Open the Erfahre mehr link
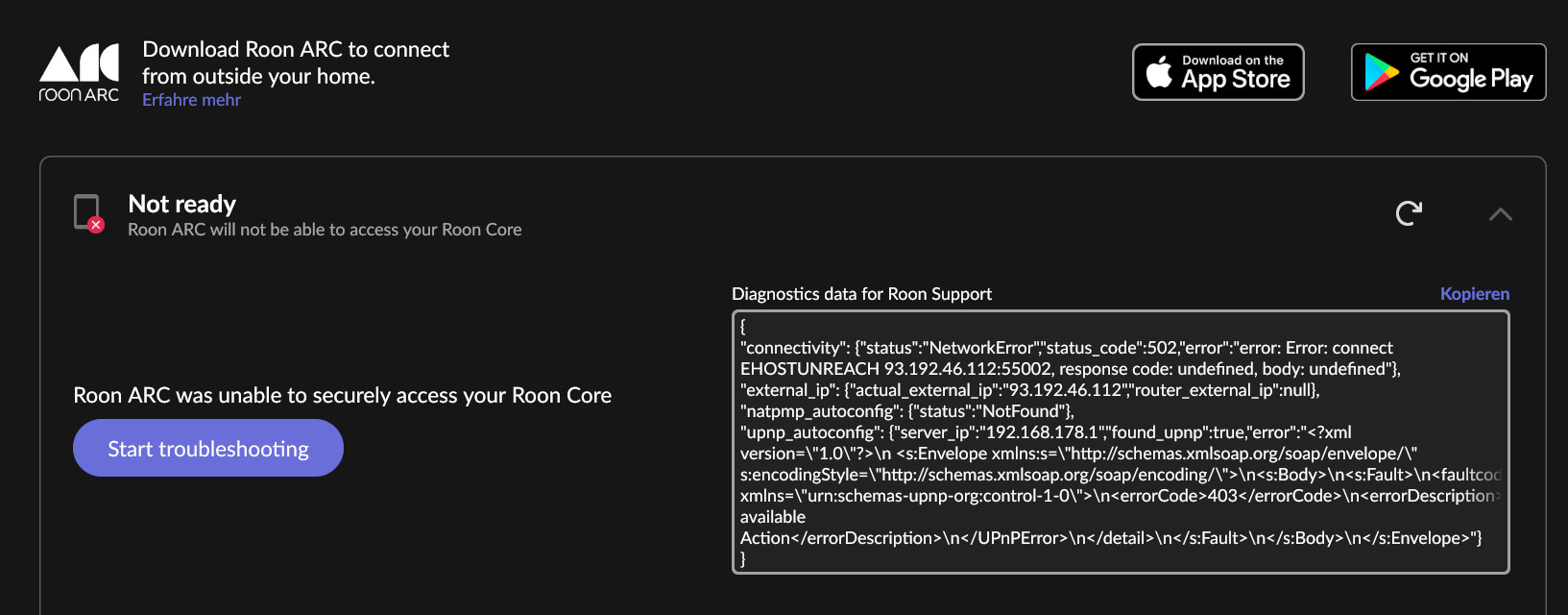The height and width of the screenshot is (615, 1568). tap(191, 100)
